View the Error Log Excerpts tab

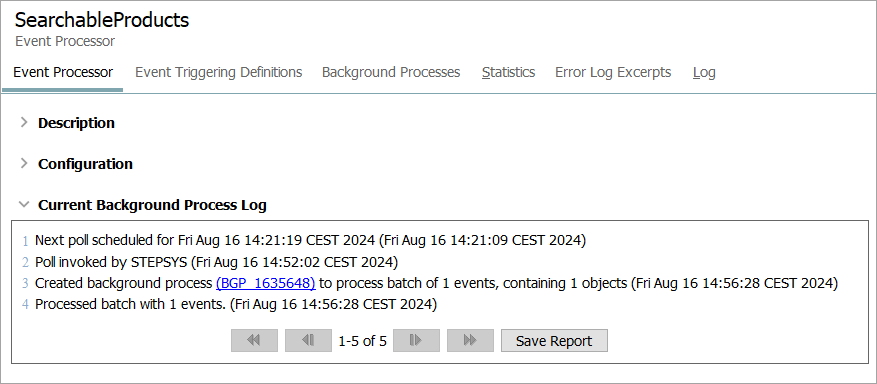(x=613, y=72)
